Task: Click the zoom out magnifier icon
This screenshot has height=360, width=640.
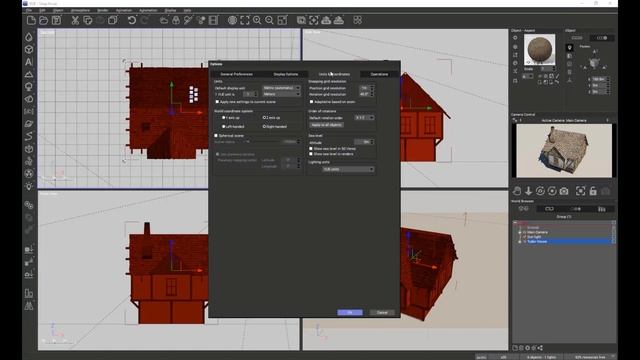Action: pos(269,20)
